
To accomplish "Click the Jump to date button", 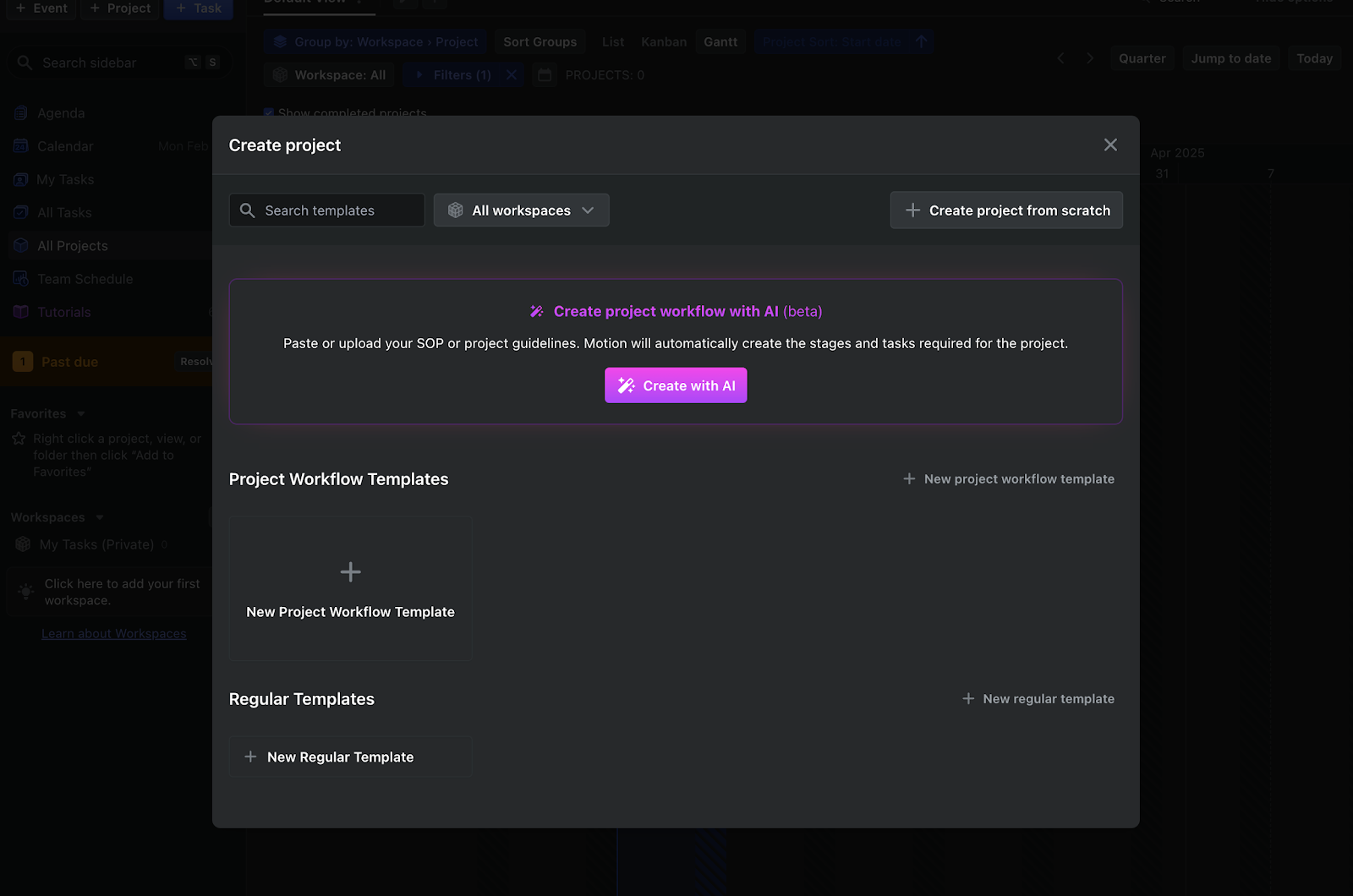I will [x=1231, y=58].
